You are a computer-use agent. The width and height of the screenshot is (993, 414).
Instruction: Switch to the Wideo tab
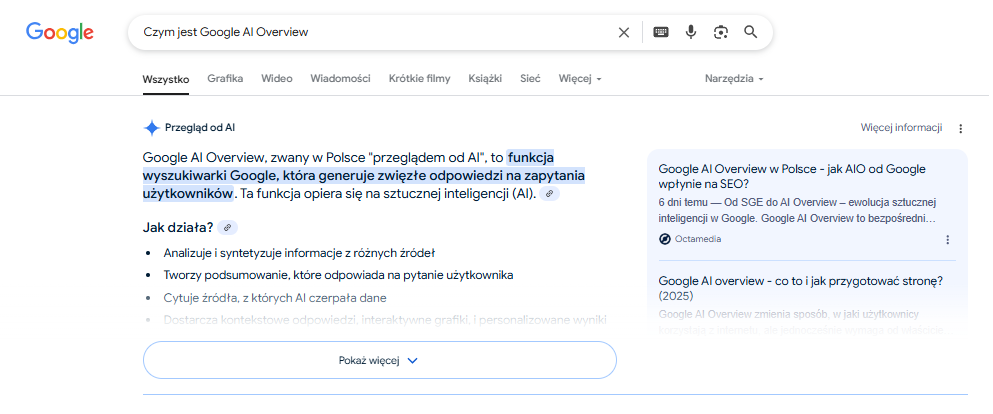pyautogui.click(x=277, y=78)
